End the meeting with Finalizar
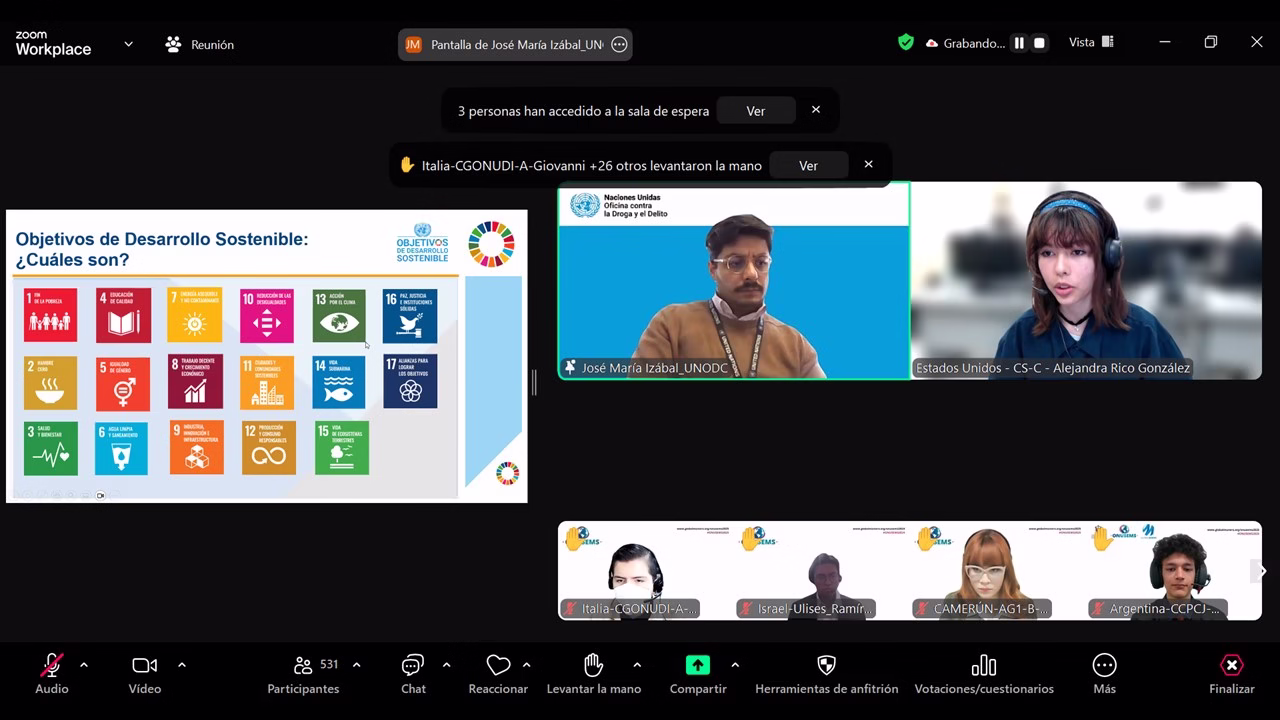 pos(1231,666)
